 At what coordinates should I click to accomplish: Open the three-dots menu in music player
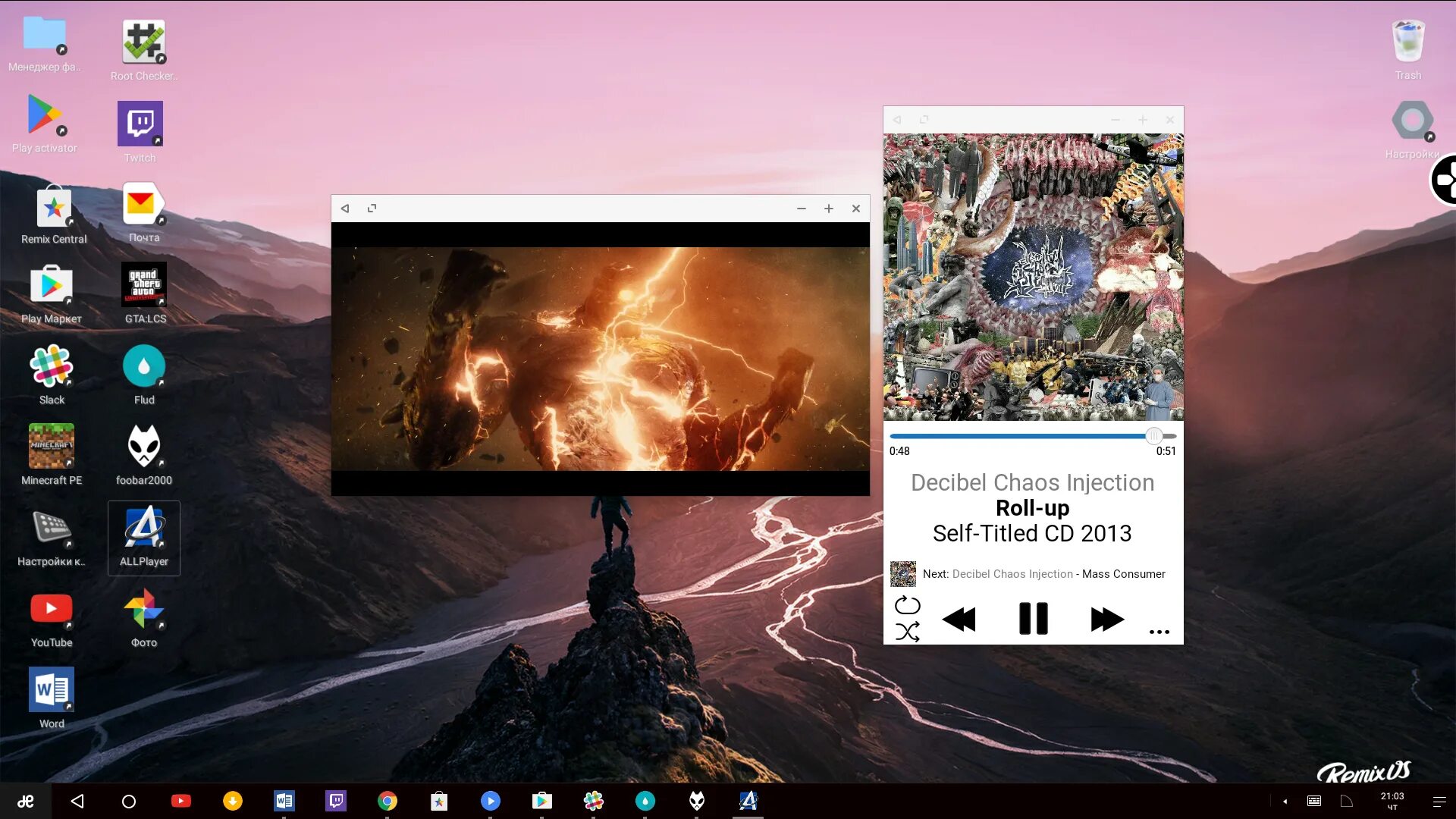pyautogui.click(x=1159, y=631)
